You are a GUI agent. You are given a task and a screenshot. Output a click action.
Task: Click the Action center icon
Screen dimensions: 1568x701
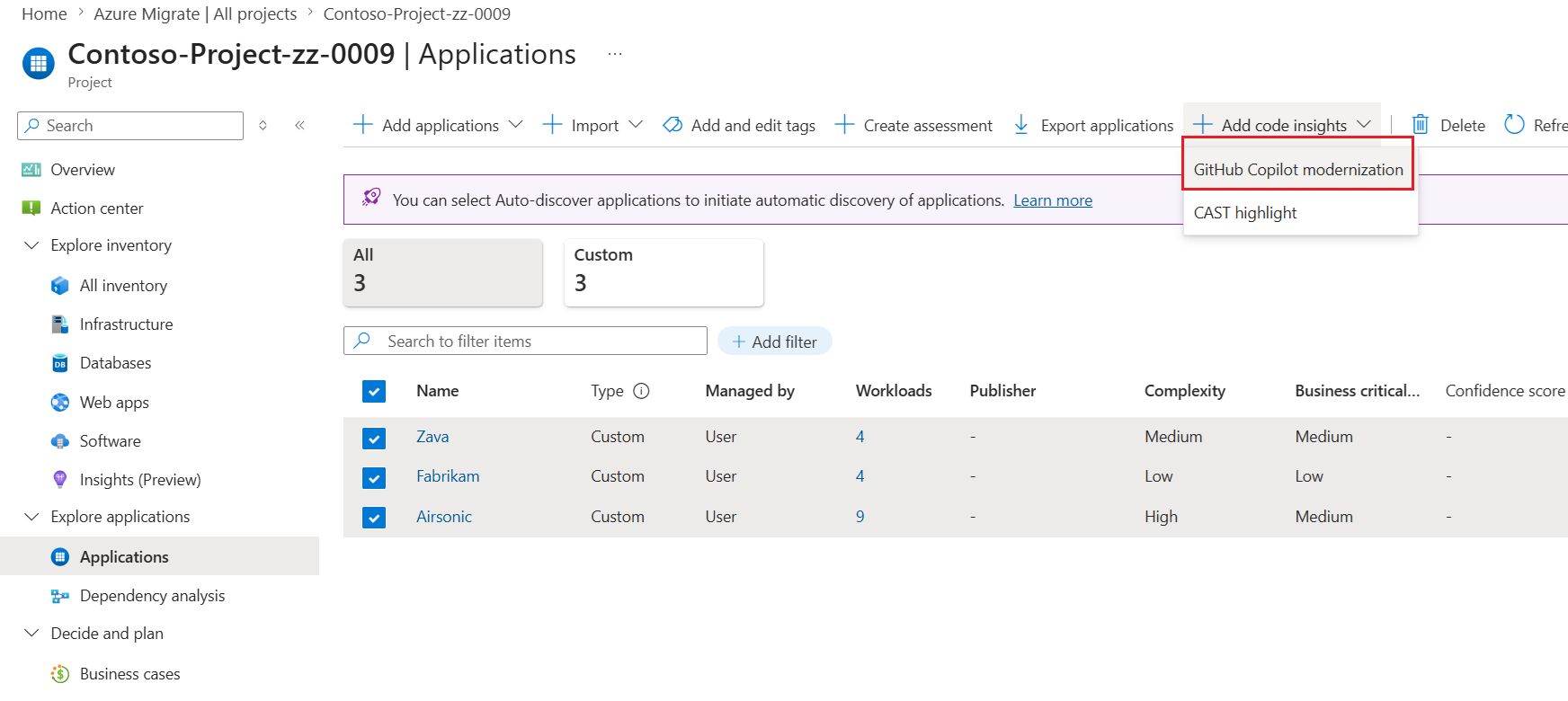pyautogui.click(x=31, y=209)
